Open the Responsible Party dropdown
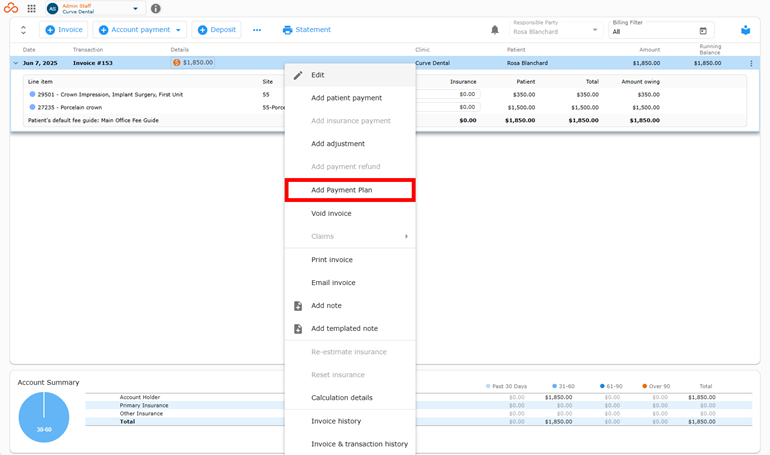The width and height of the screenshot is (770, 455). tap(555, 30)
